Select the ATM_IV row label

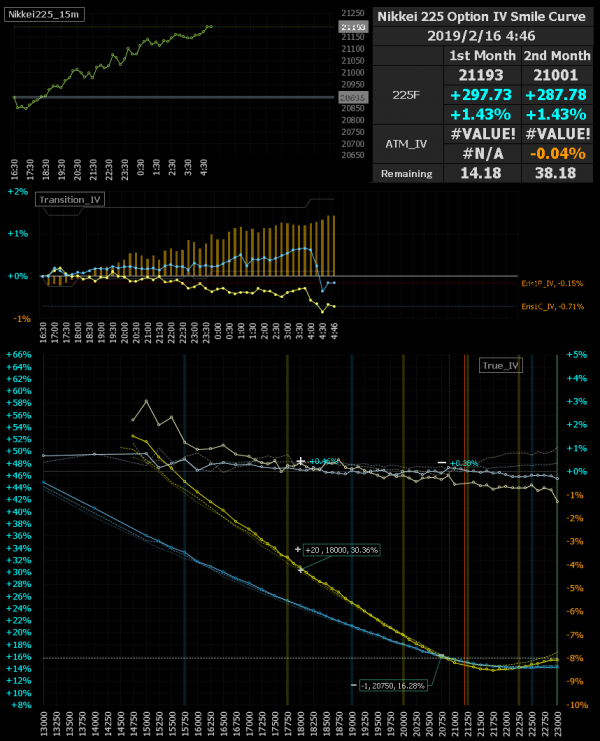pyautogui.click(x=406, y=144)
